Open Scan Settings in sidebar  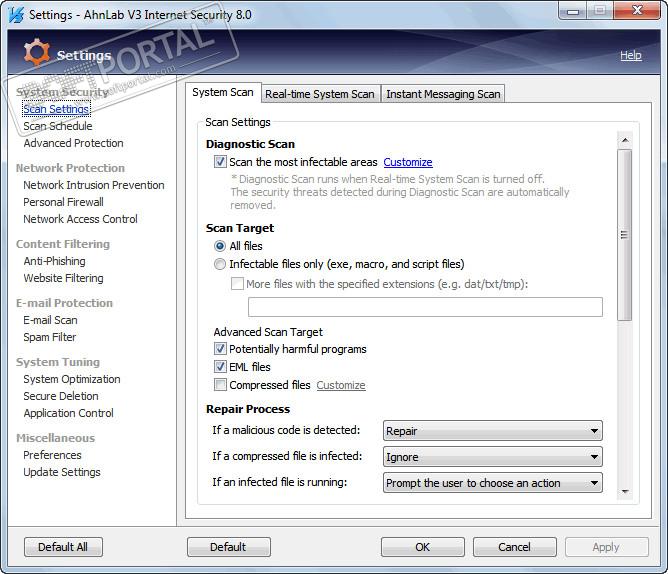click(56, 109)
